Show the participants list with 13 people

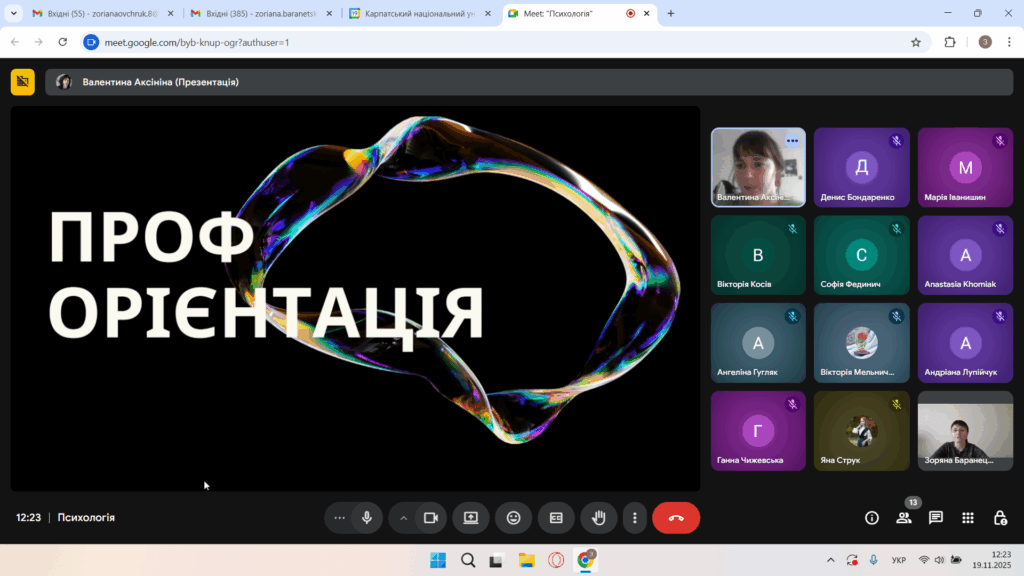tap(904, 518)
